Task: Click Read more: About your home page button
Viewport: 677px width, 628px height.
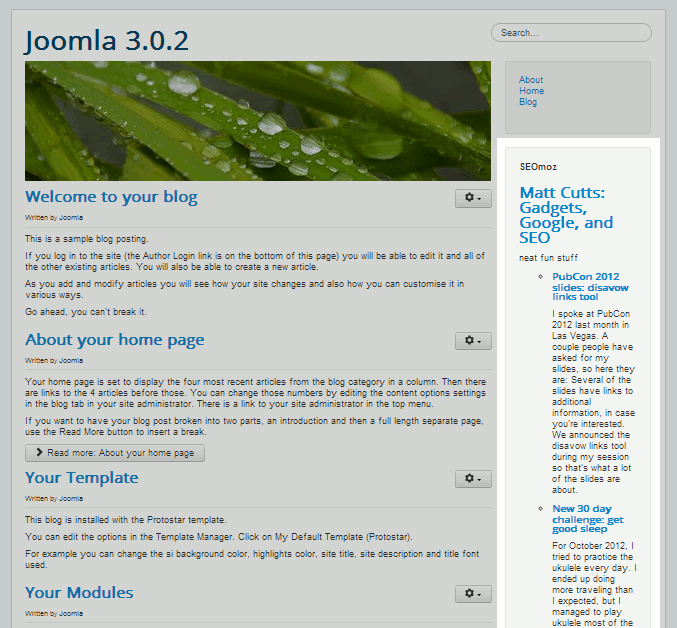Action: [115, 453]
